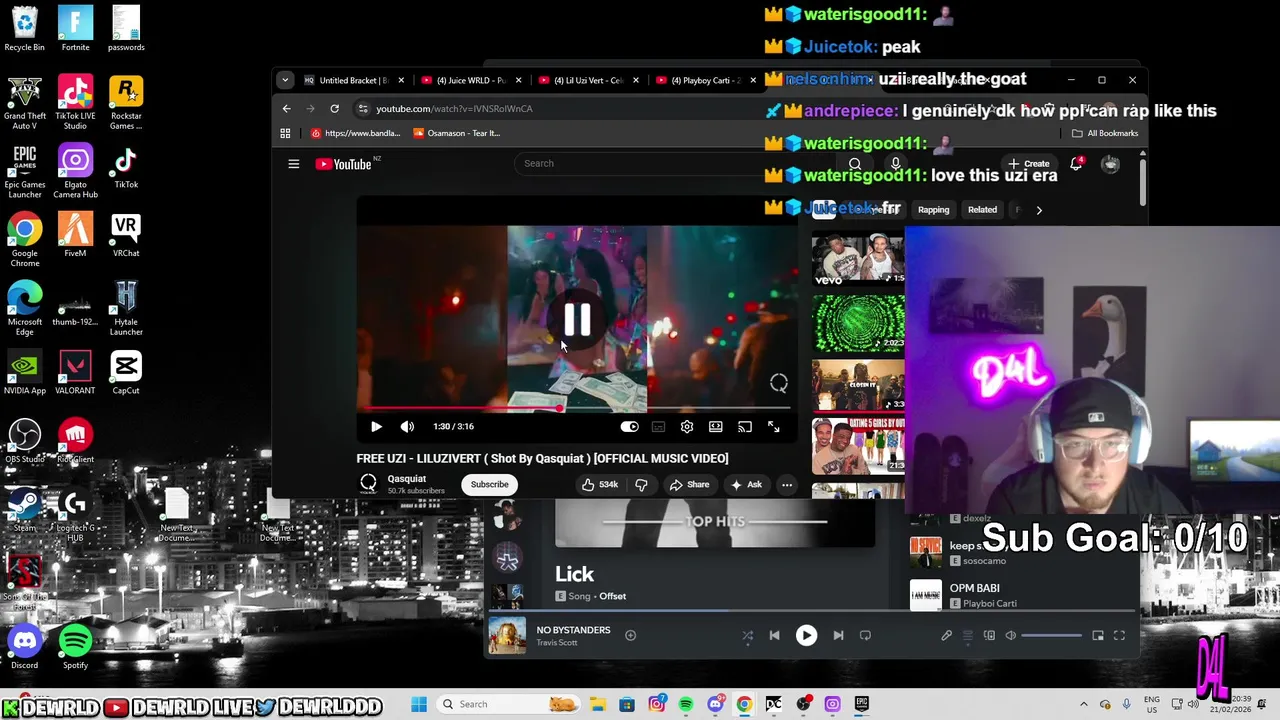Select the Related filter chip
The height and width of the screenshot is (720, 1280).
982,210
